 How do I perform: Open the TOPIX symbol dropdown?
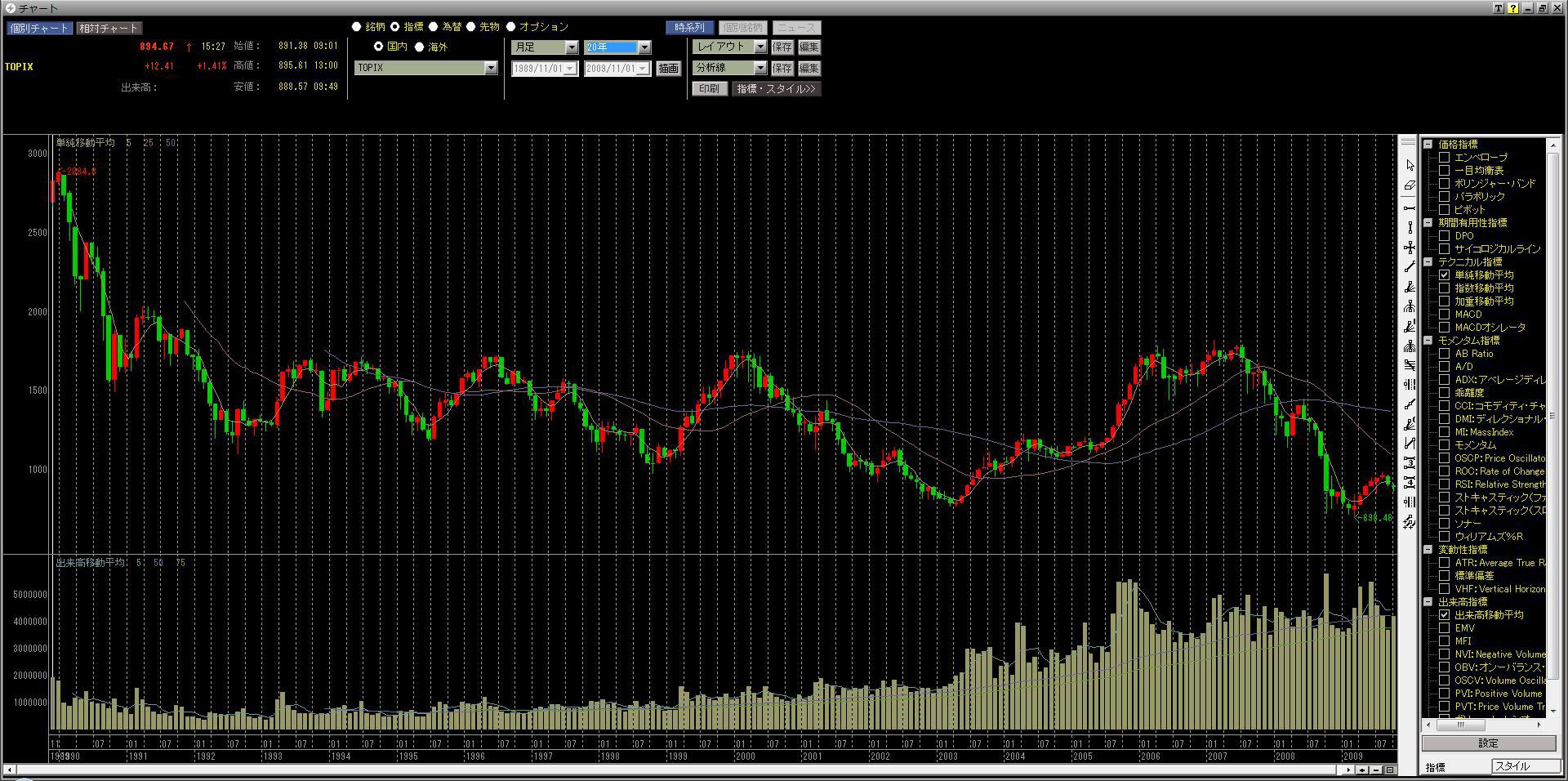tap(491, 68)
